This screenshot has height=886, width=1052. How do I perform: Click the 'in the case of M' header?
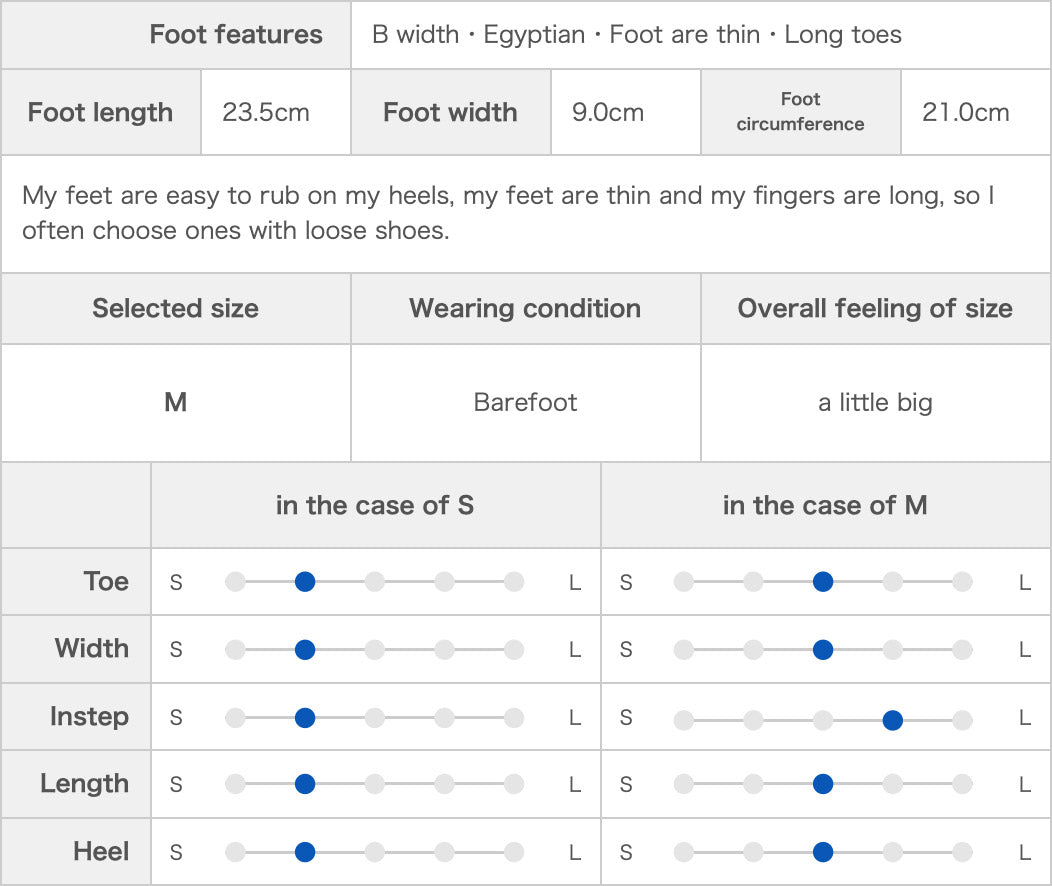click(825, 505)
